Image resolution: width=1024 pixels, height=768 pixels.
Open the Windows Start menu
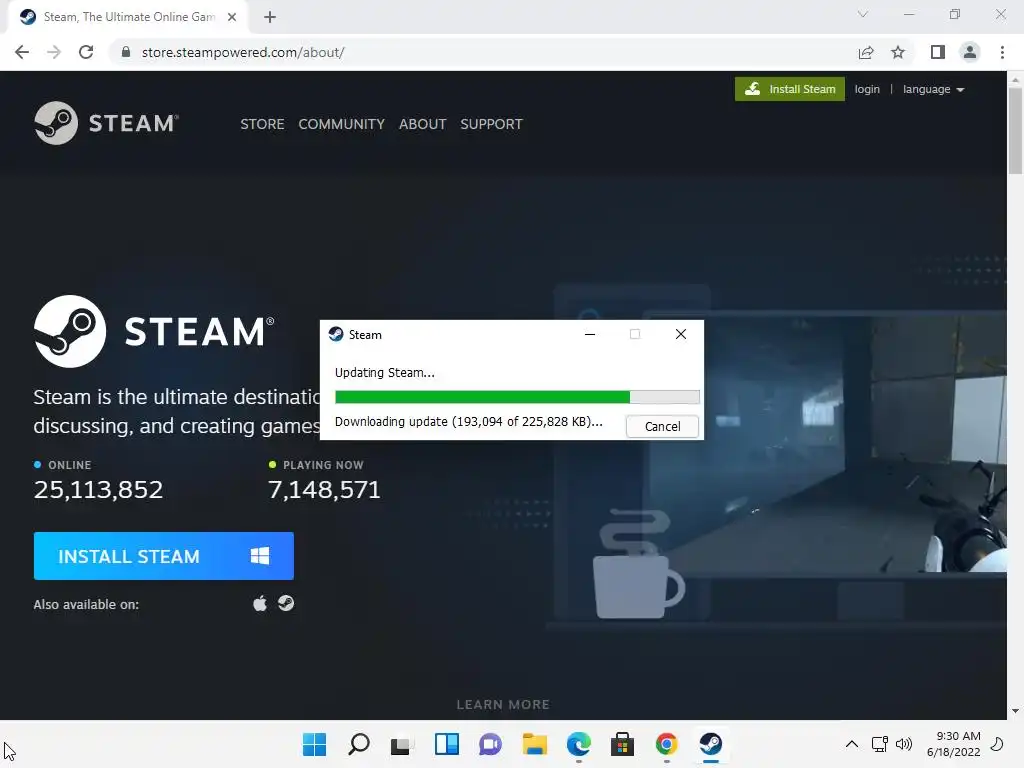click(314, 744)
